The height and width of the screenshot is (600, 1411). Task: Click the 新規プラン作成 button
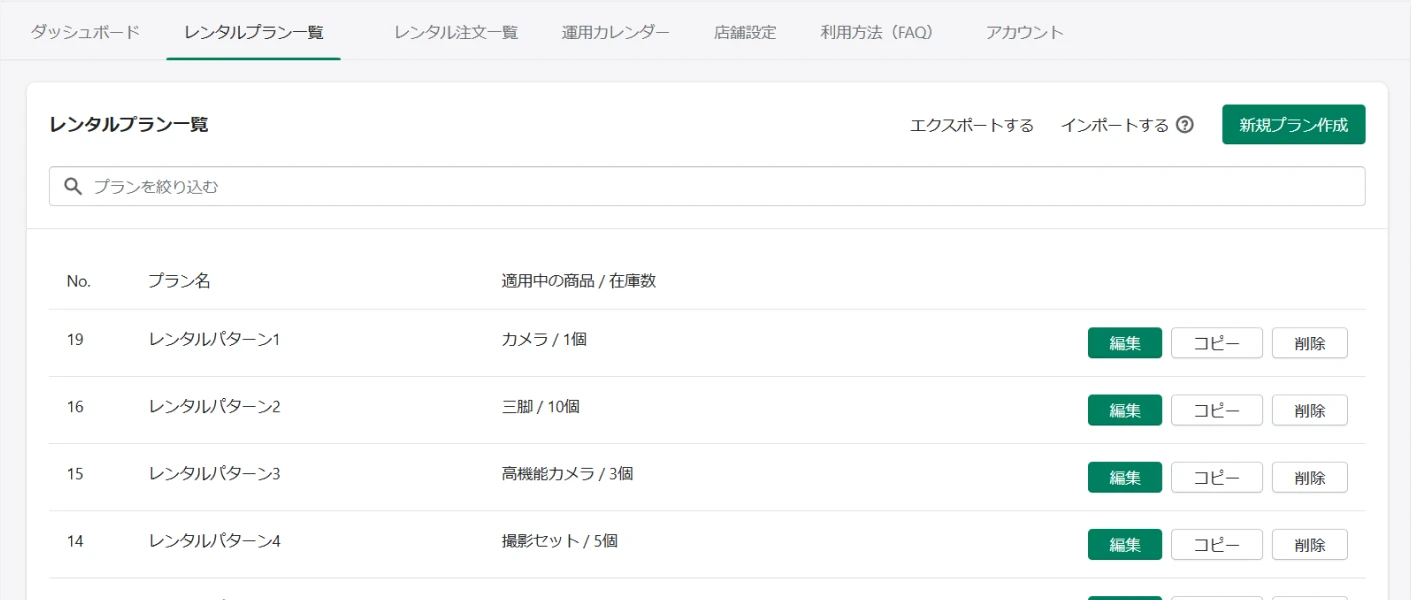click(1293, 125)
